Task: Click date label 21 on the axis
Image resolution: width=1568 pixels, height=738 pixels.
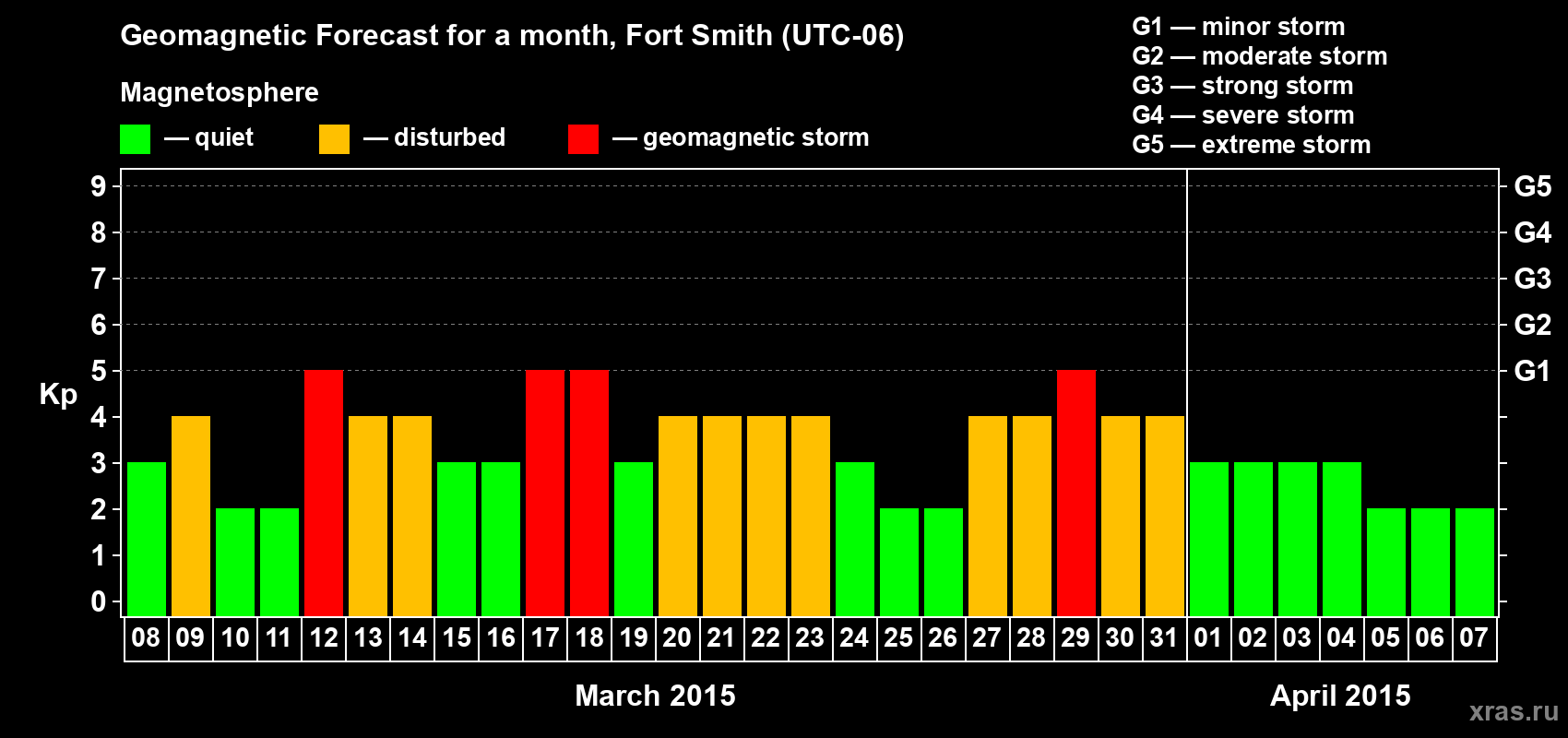Action: point(721,637)
